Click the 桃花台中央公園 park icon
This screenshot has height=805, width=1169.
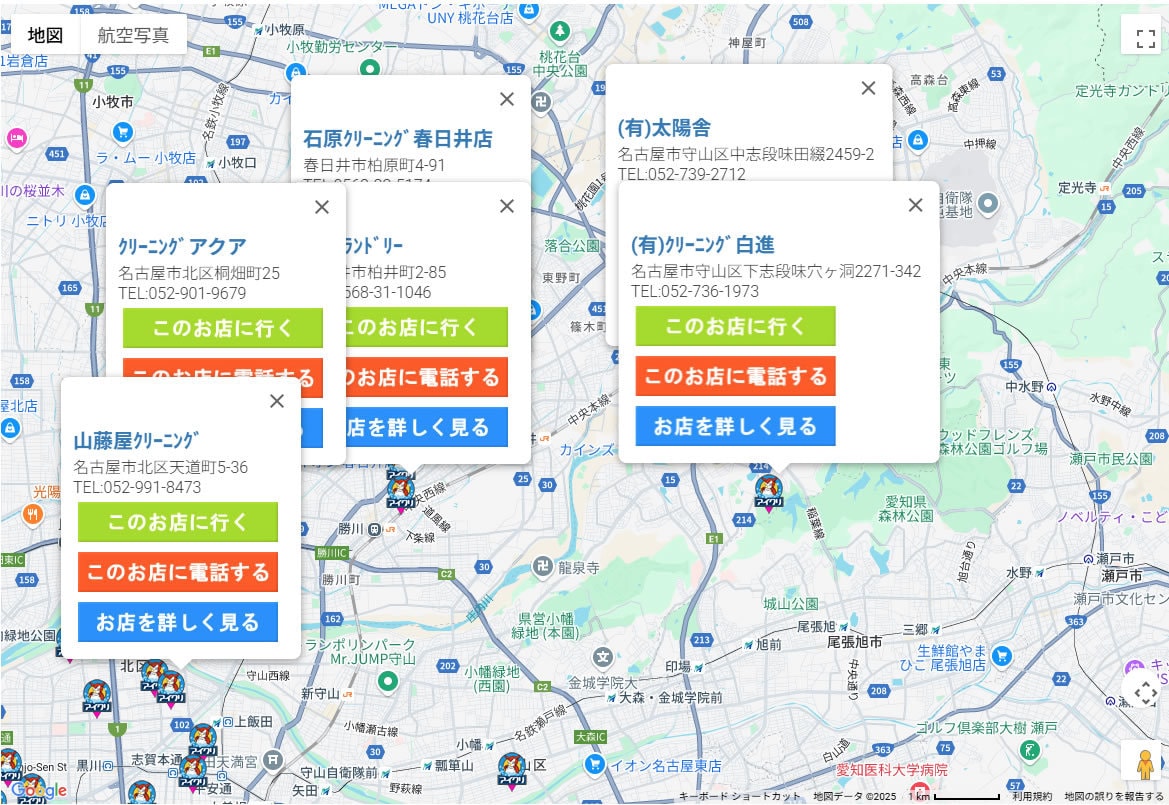(x=559, y=31)
